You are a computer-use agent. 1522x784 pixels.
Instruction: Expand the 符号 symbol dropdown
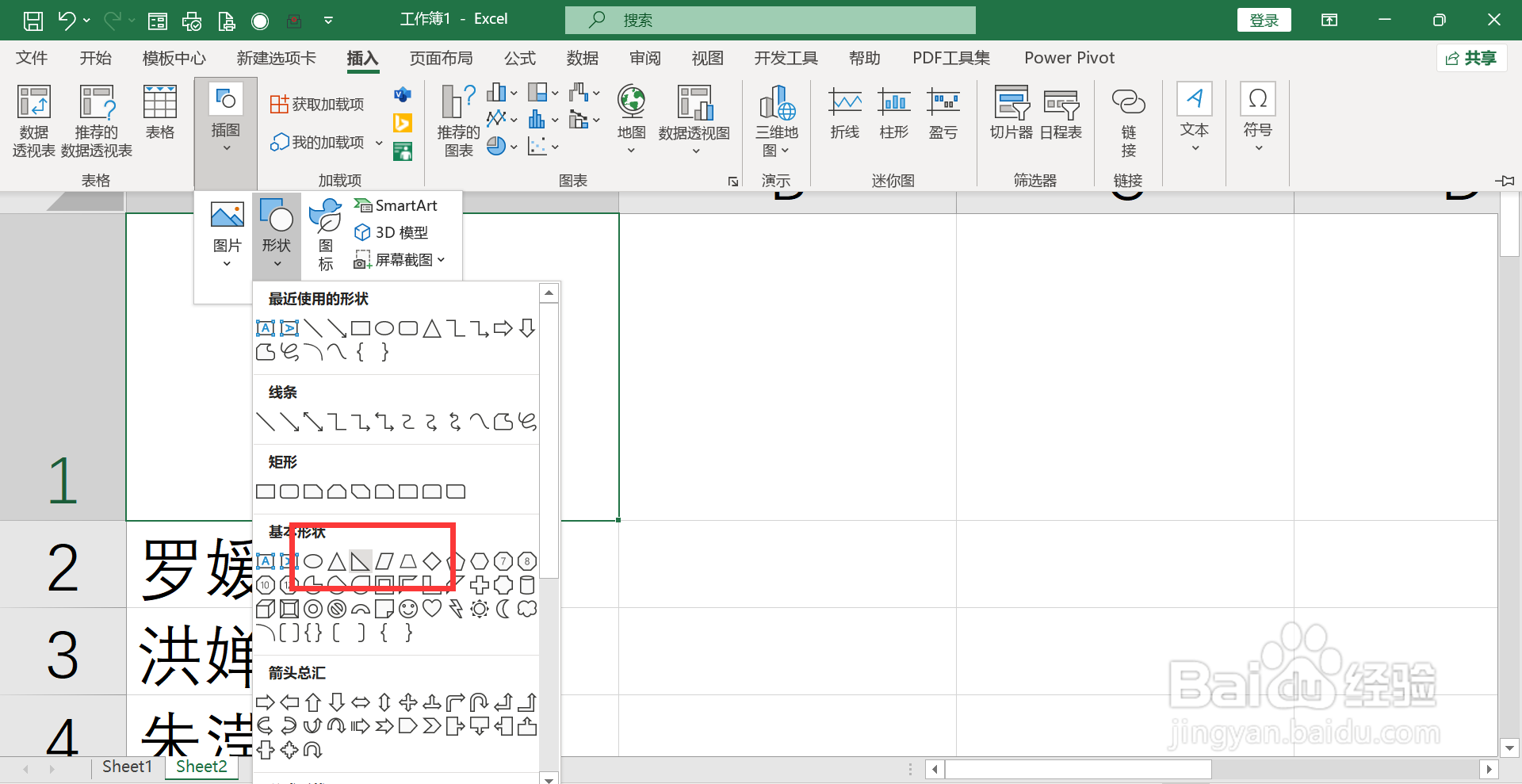point(1258,147)
